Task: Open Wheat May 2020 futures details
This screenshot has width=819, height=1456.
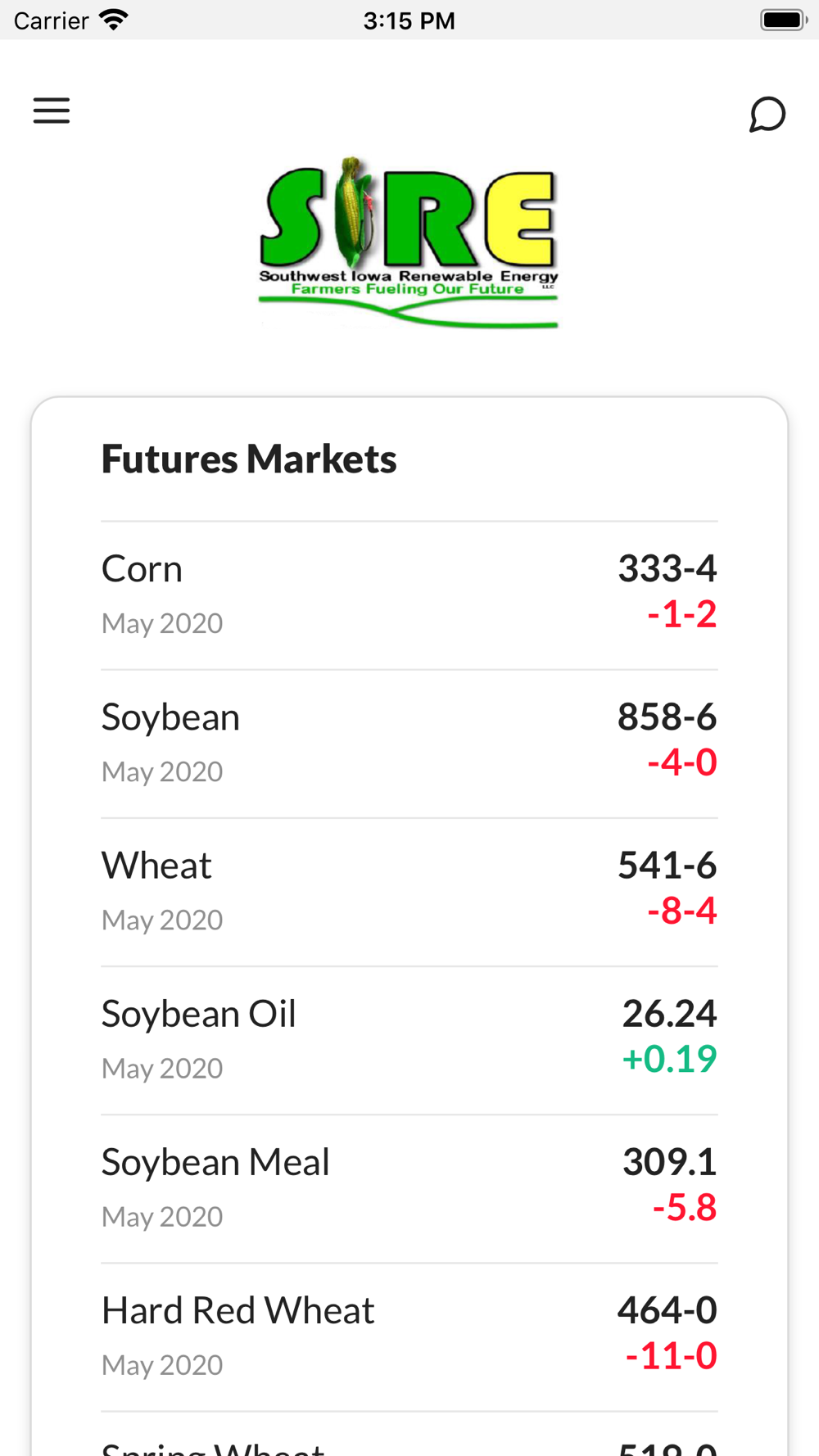Action: pos(409,892)
